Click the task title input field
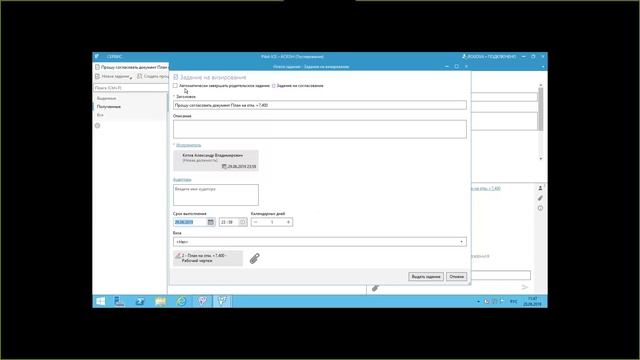640x360 pixels. (x=320, y=105)
